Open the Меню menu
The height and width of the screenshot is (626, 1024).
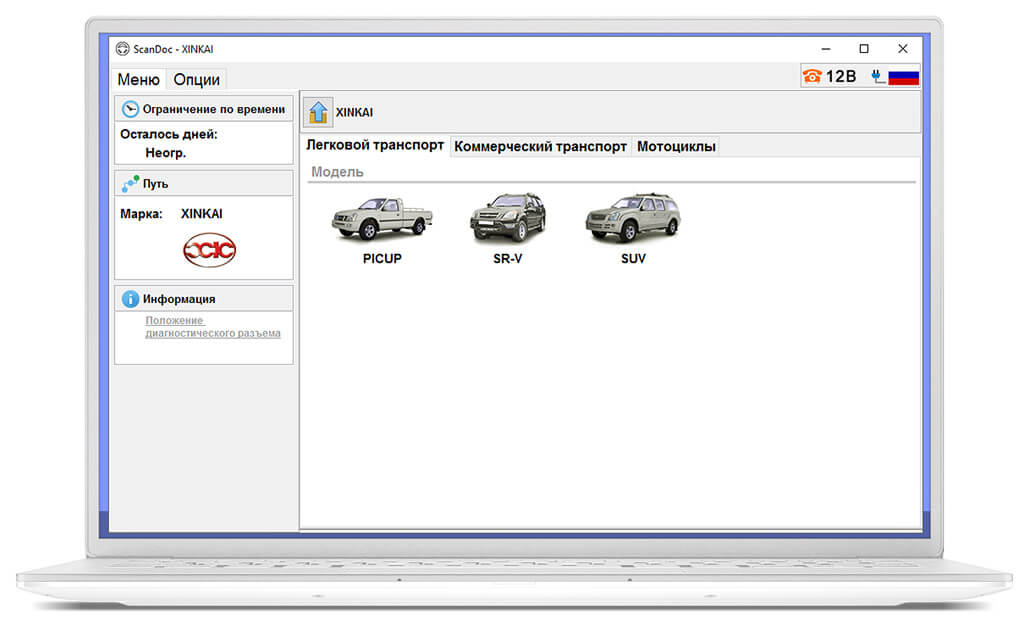138,80
